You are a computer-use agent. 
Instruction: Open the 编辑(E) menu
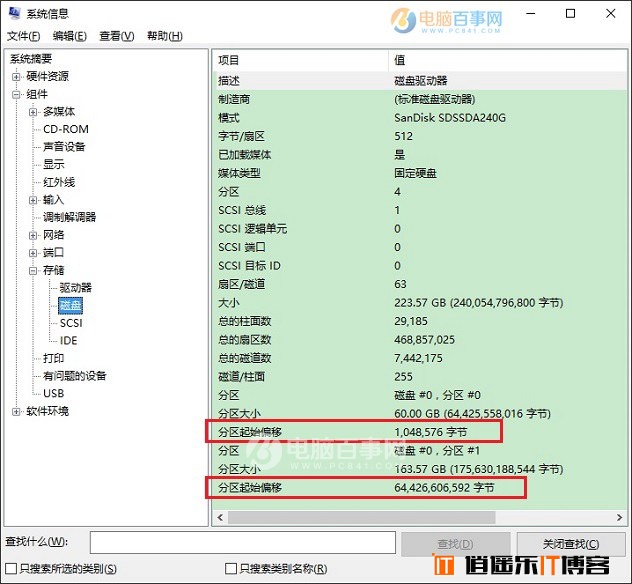(70, 36)
